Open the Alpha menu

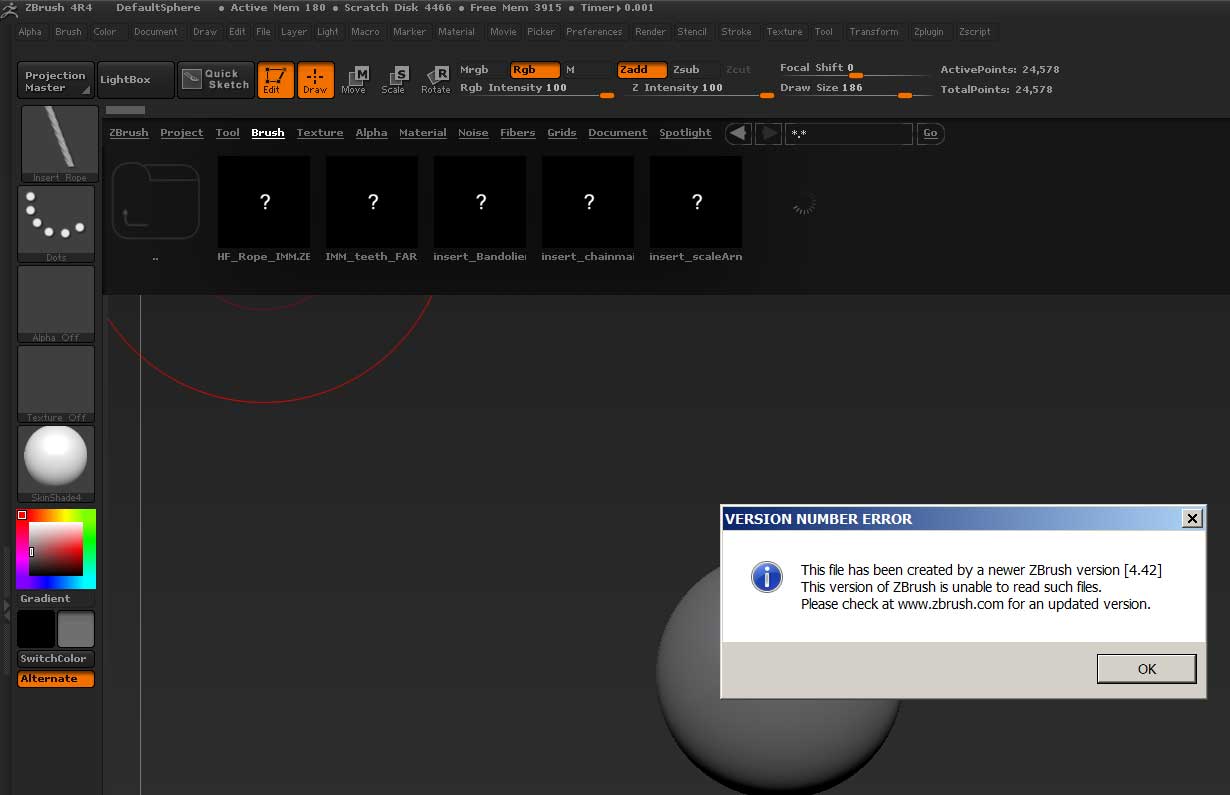(30, 32)
